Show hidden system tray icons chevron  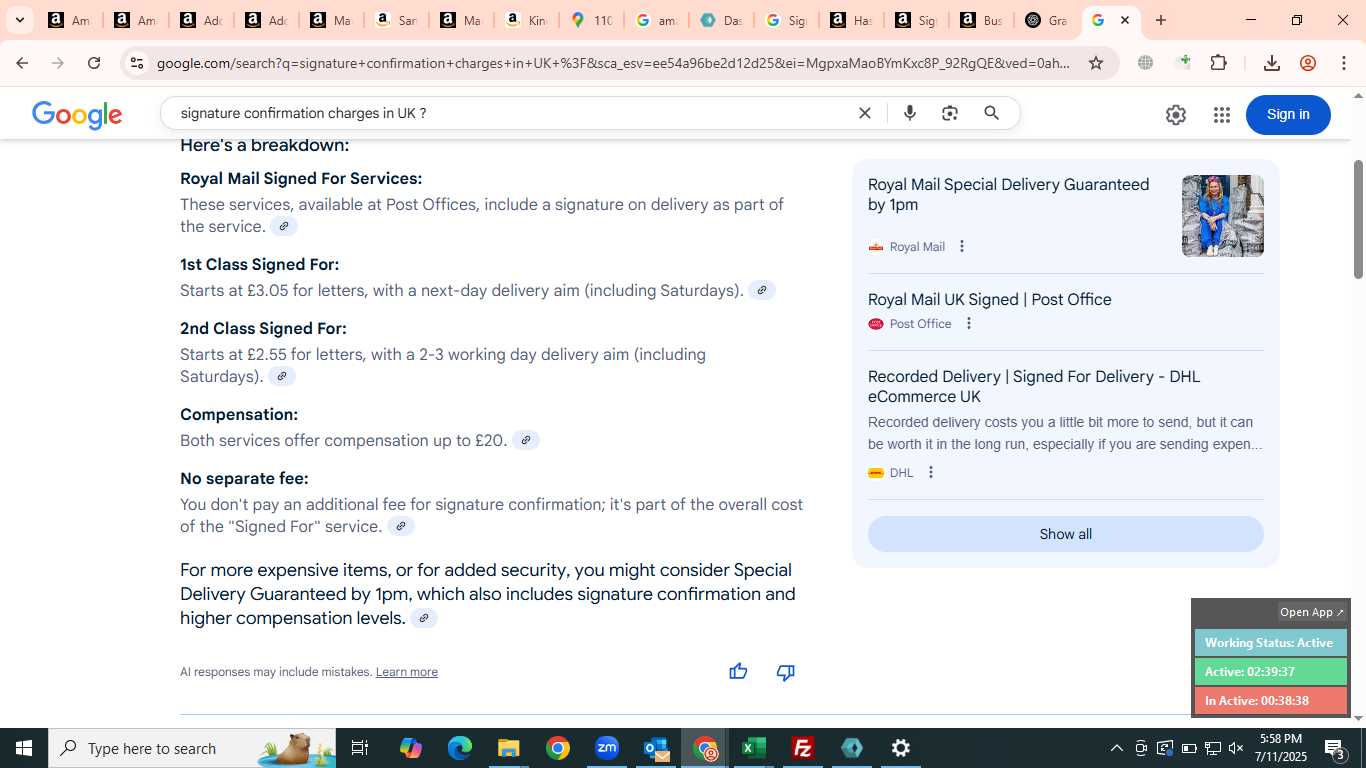click(x=1117, y=748)
